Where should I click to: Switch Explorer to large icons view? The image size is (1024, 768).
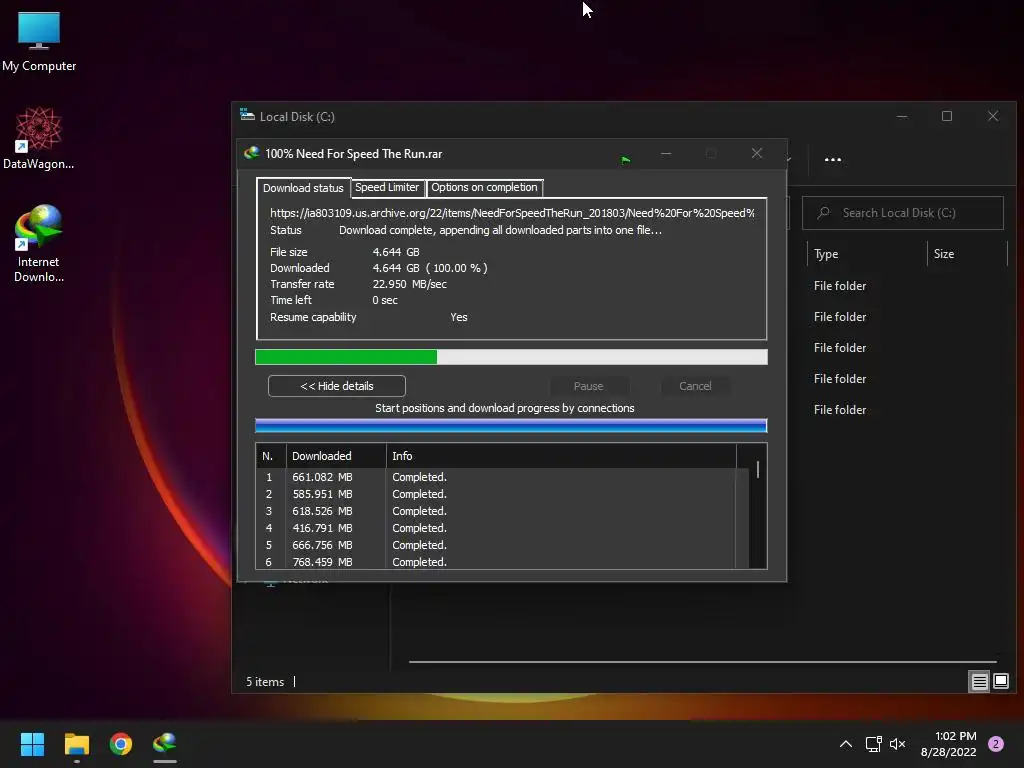pos(1000,682)
